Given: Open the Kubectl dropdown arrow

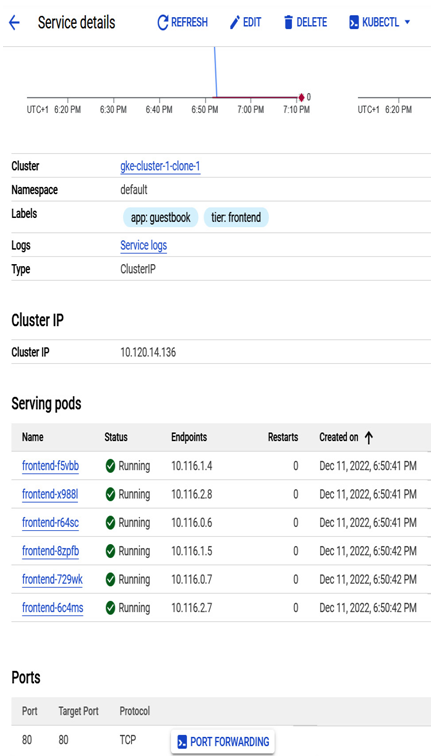Looking at the screenshot, I should [407, 22].
